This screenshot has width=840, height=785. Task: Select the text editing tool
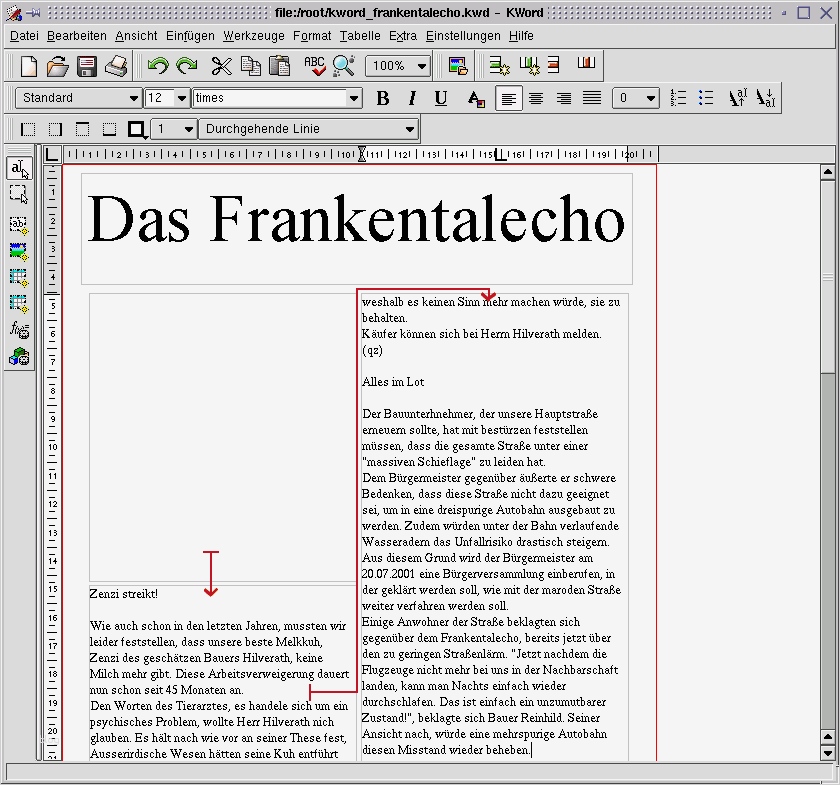(18, 169)
